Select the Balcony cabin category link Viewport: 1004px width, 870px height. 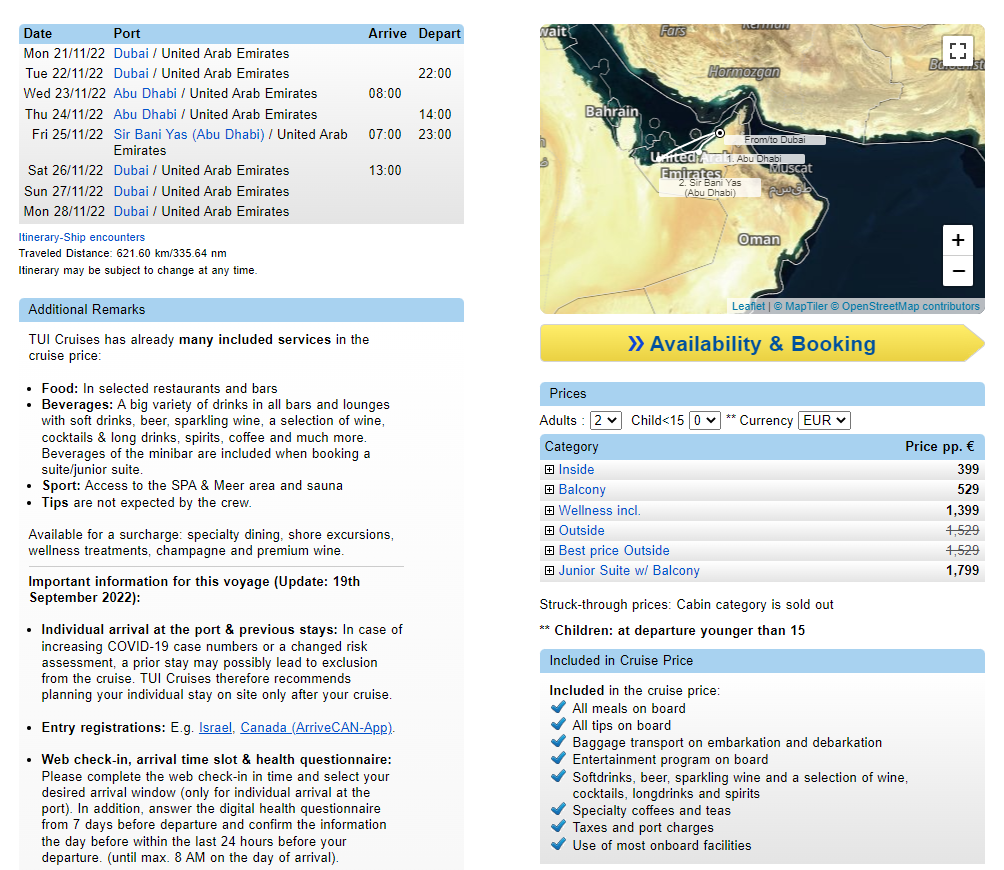(x=582, y=489)
